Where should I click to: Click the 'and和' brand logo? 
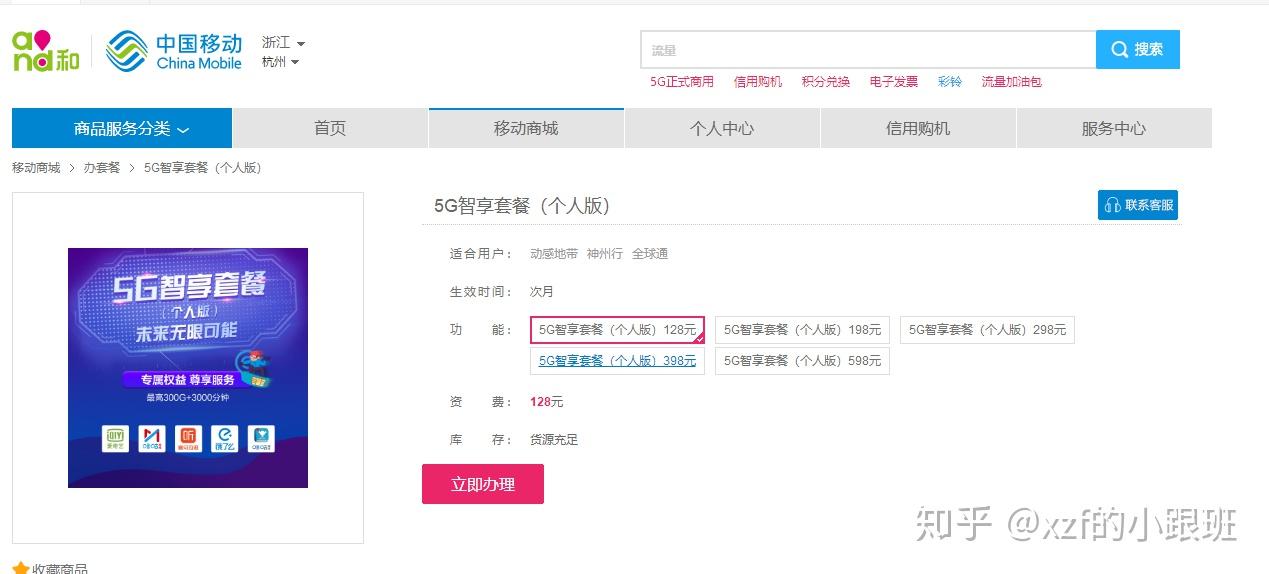click(x=45, y=51)
